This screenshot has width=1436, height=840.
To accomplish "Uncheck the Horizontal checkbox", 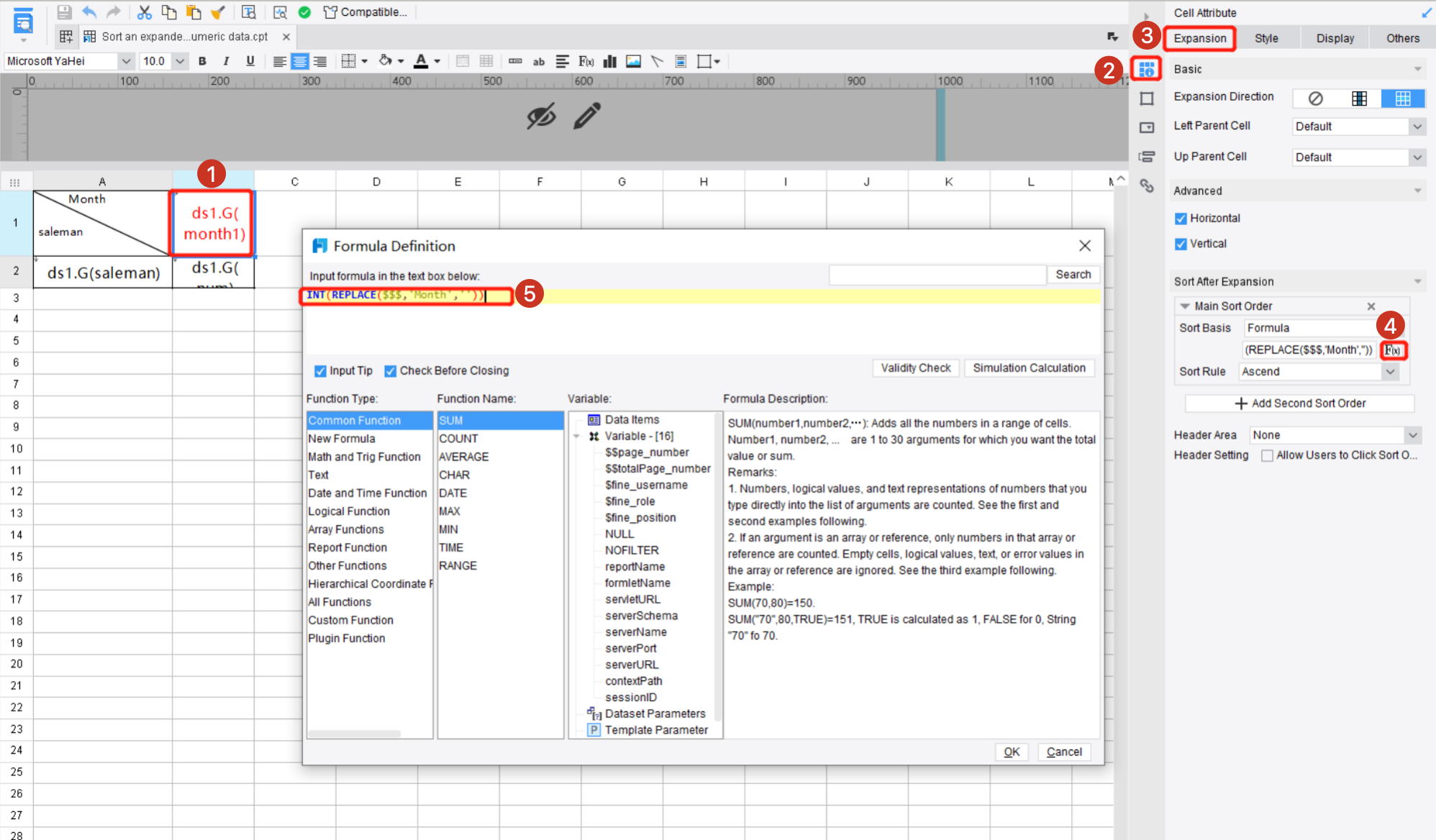I will coord(1181,219).
